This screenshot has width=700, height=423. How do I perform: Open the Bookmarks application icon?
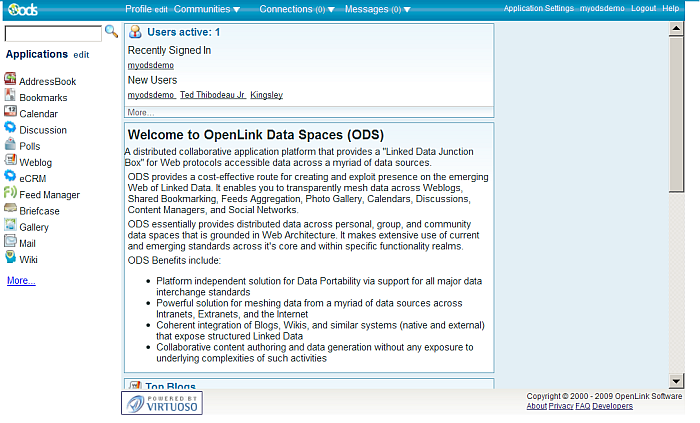(10, 97)
